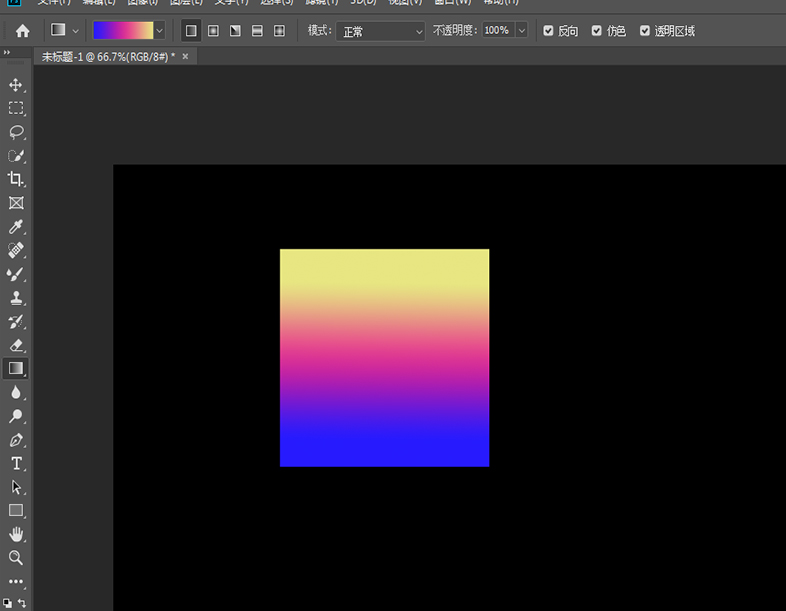Disable the 透明区域 (Transparency) checkbox

coord(645,31)
